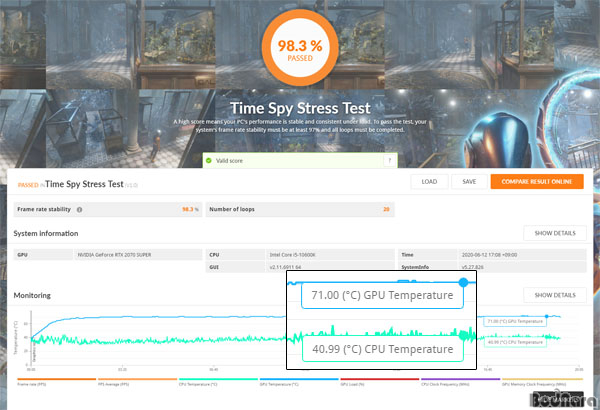Click the Number of loops label
This screenshot has height=410, width=600.
232,209
